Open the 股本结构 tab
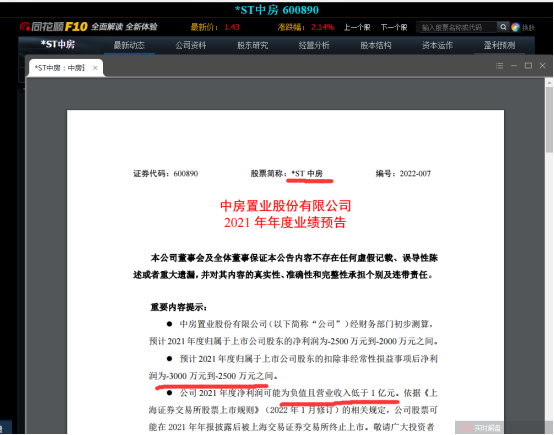Screen dimensions: 554x435 point(376,45)
